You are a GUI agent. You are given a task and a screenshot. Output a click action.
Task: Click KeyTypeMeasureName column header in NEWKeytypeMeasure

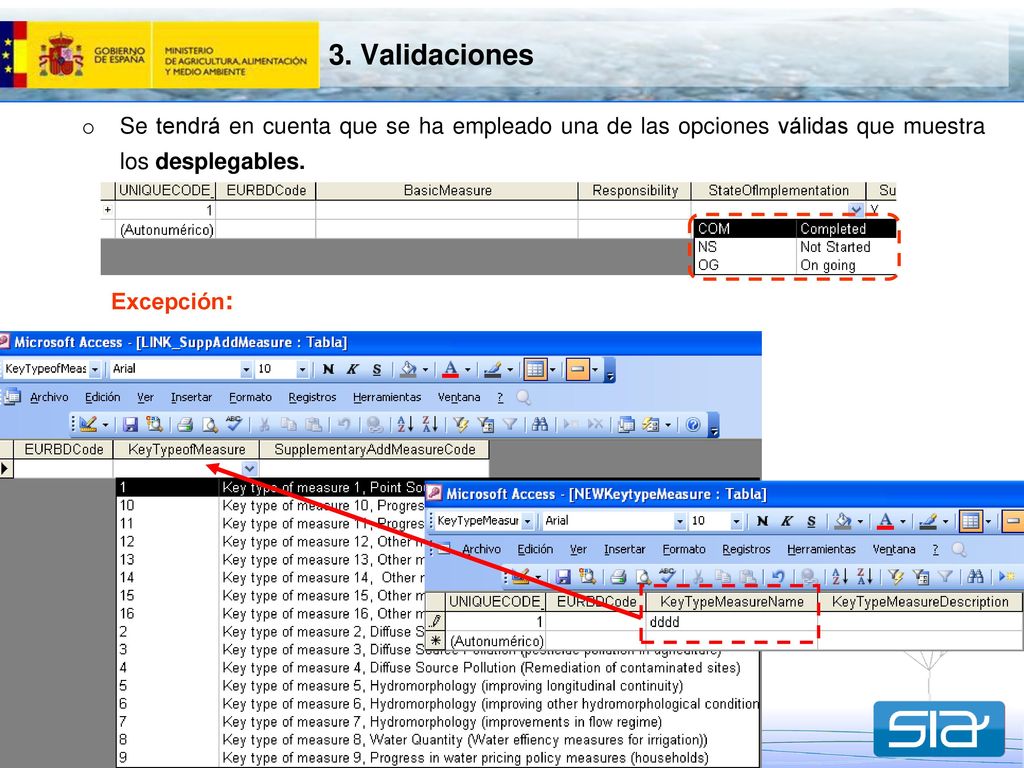pos(731,601)
